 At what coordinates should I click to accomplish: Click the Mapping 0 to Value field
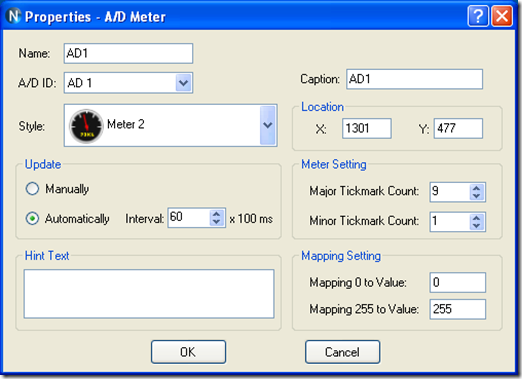point(458,283)
